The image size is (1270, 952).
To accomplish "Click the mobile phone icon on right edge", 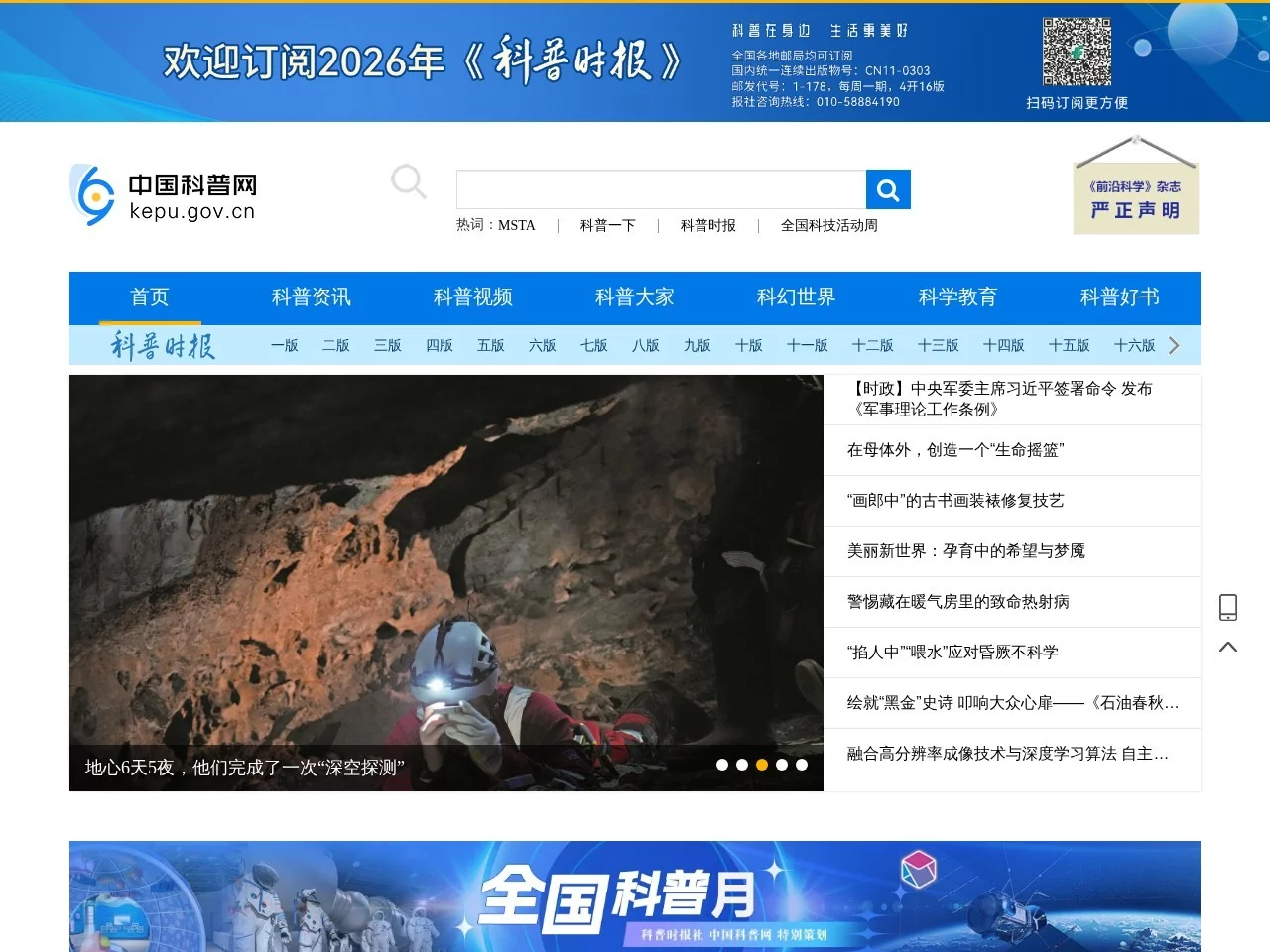I will (x=1228, y=606).
